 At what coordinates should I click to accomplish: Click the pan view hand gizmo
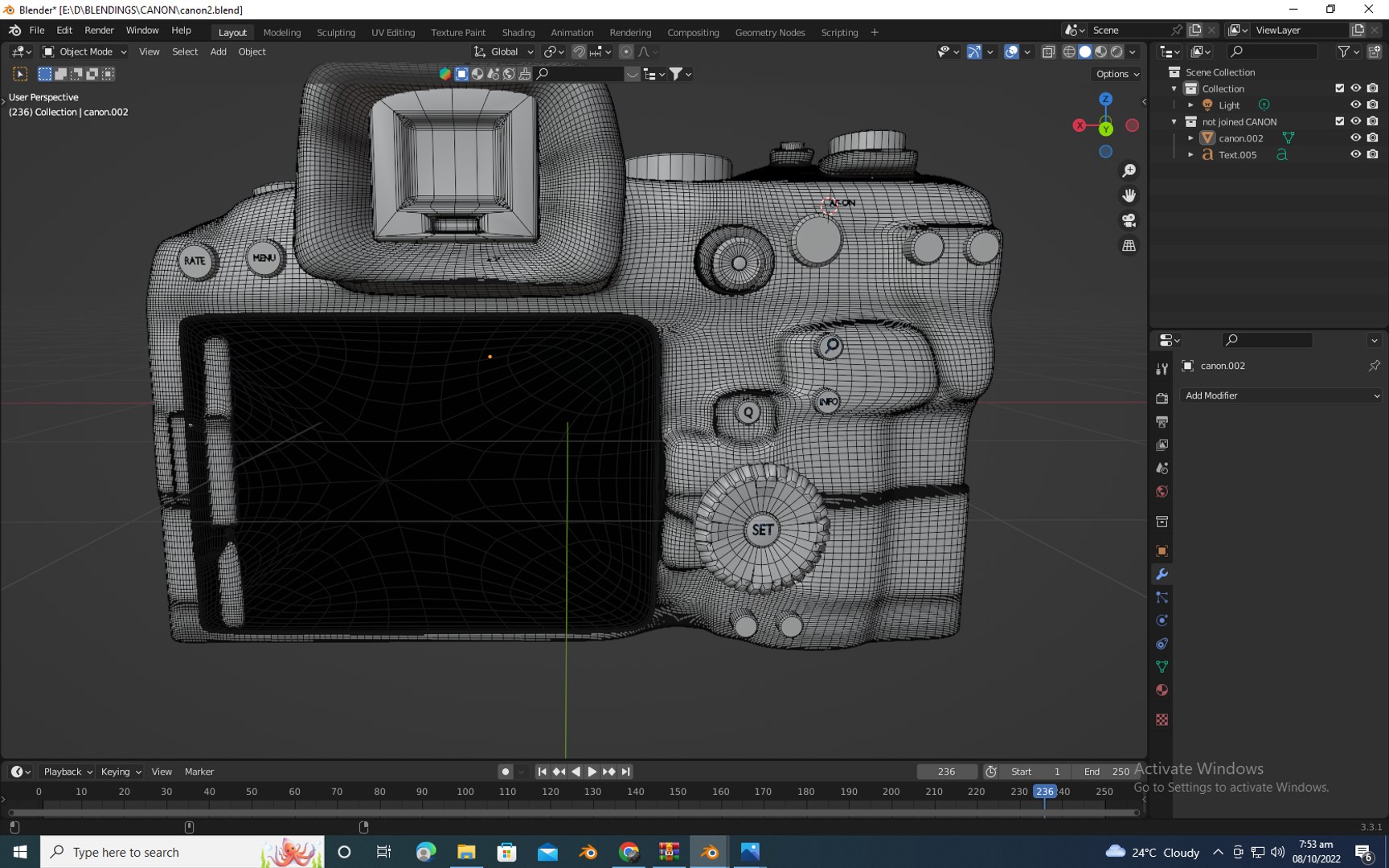click(1129, 195)
